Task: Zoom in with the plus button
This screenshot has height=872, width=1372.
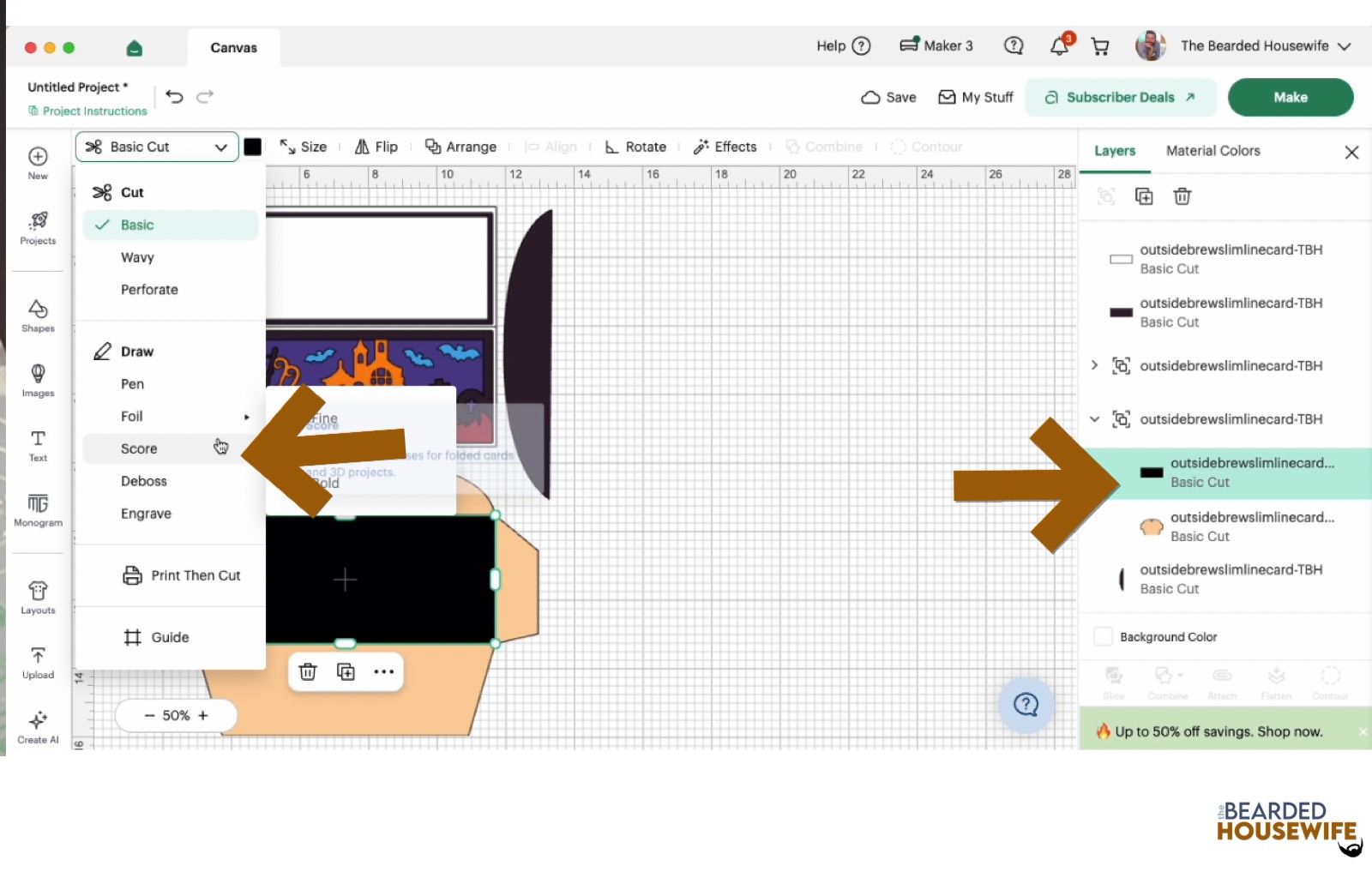Action: pyautogui.click(x=203, y=715)
